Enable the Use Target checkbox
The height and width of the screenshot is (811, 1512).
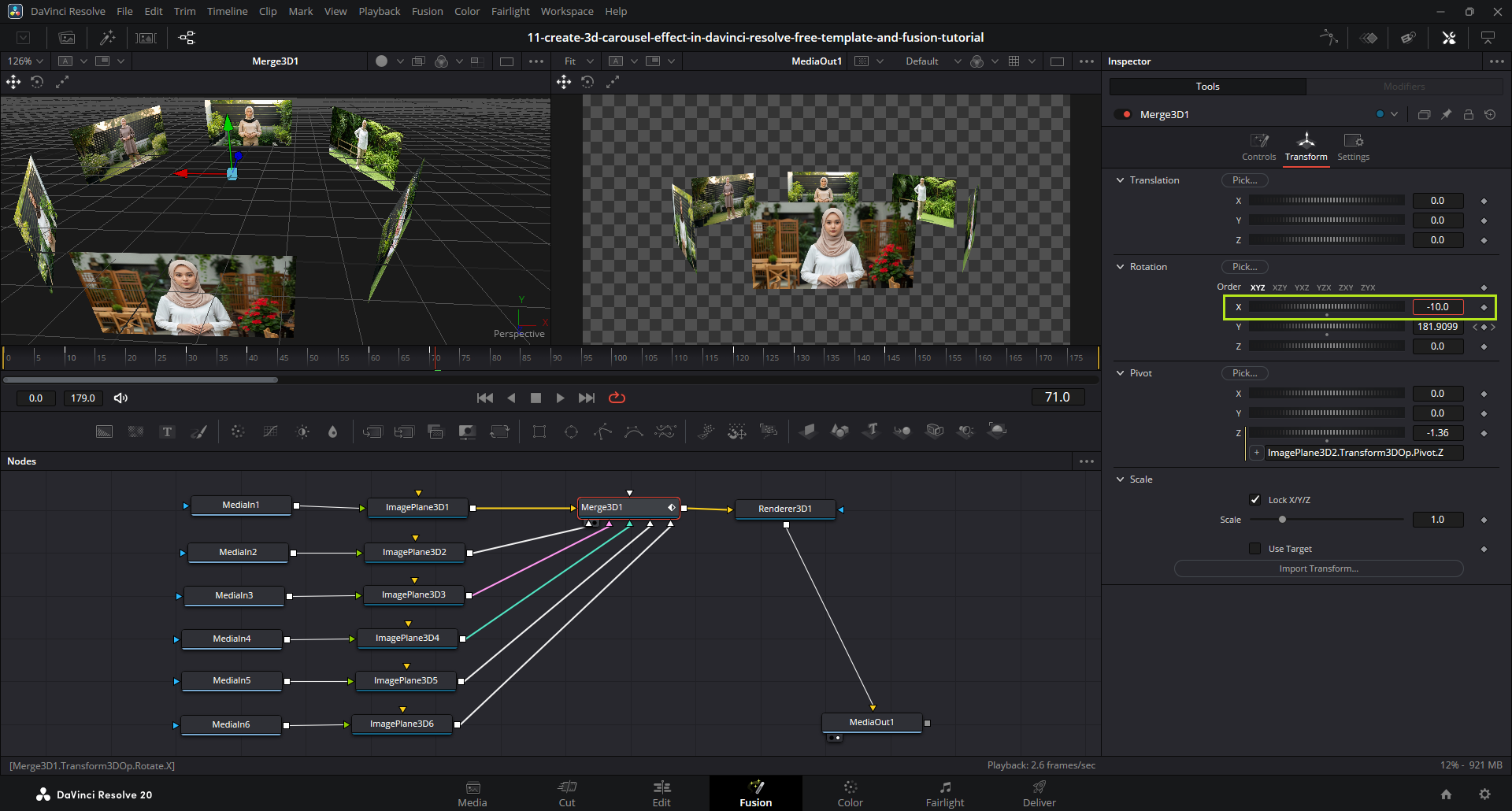pyautogui.click(x=1255, y=549)
